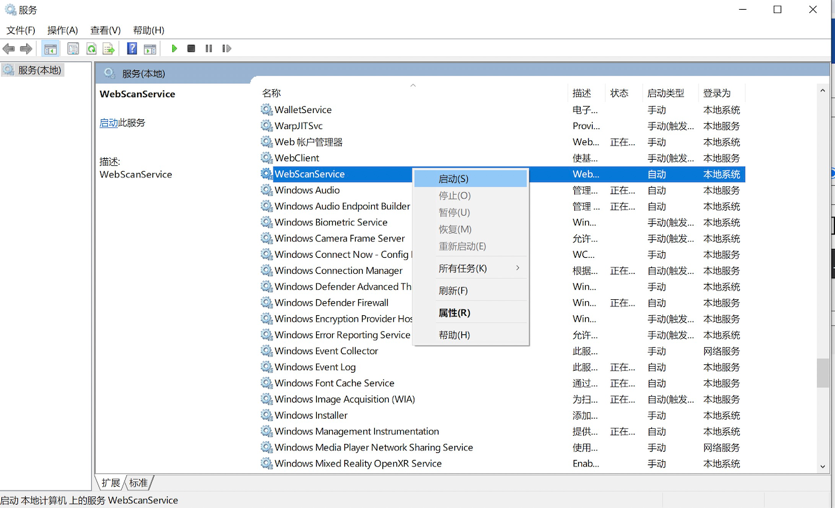Screen dimensions: 835x508
Task: Click the scrollbar down arrow in service list
Action: pos(823,466)
